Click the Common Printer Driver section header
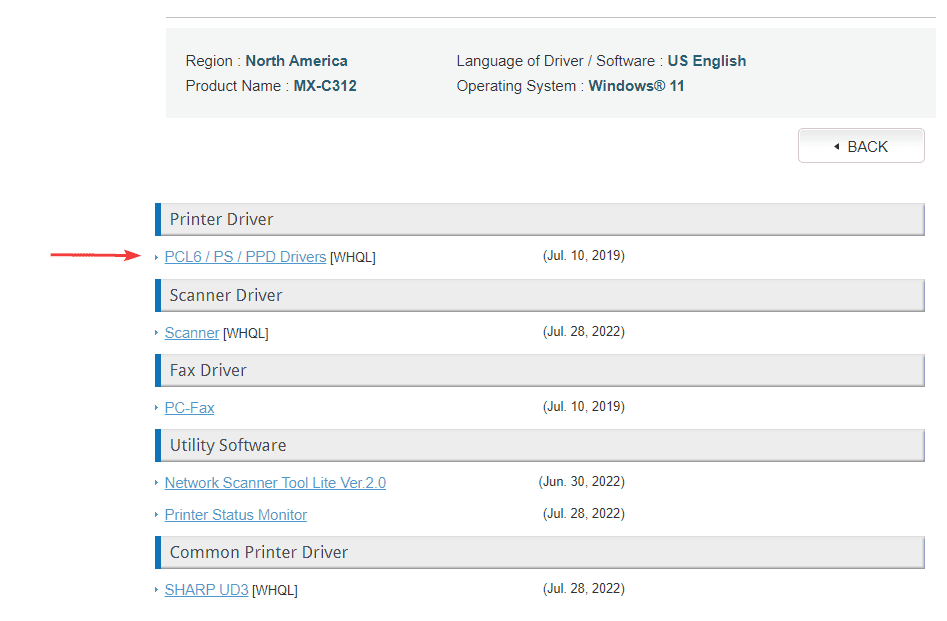This screenshot has height=621, width=947. [x=259, y=552]
